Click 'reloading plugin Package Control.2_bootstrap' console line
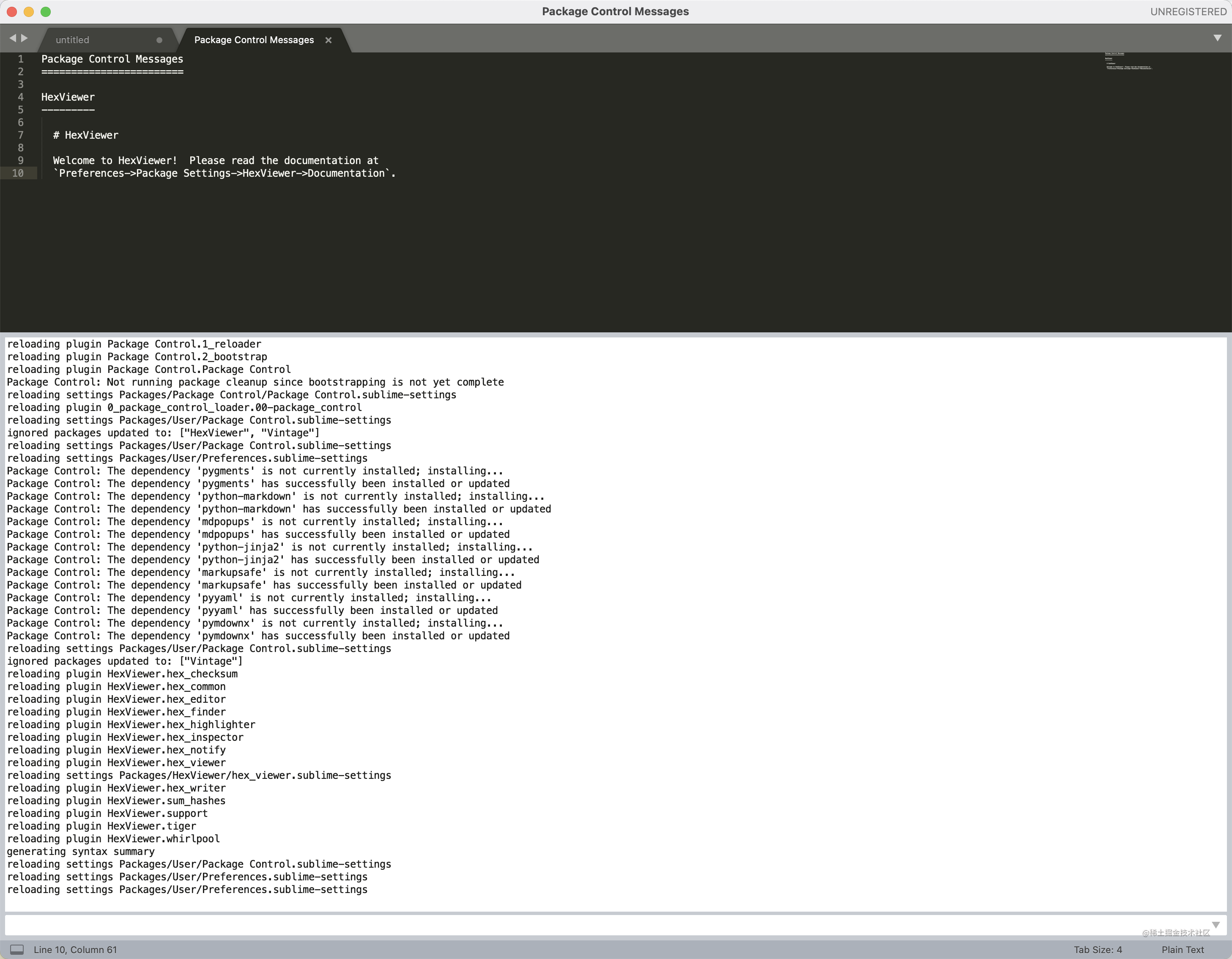Image resolution: width=1232 pixels, height=959 pixels. 137,356
